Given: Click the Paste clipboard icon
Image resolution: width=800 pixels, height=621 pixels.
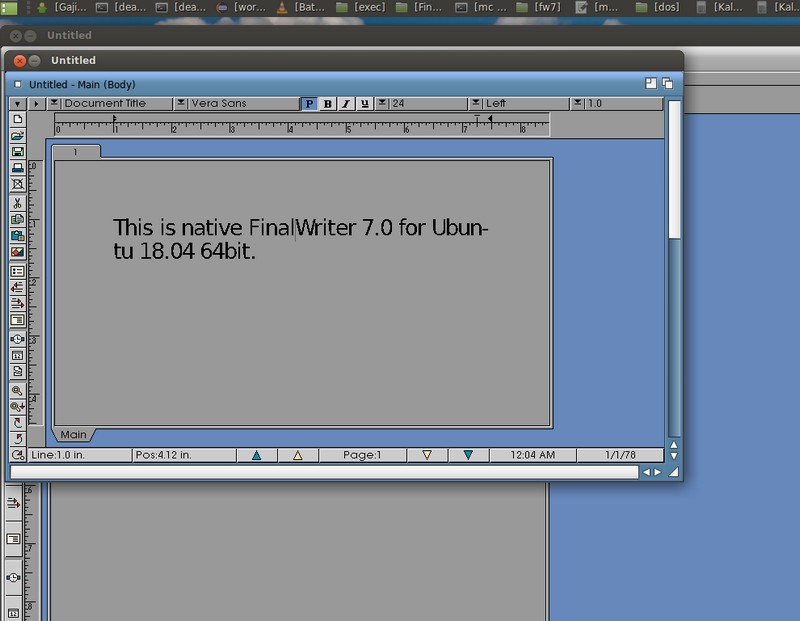Looking at the screenshot, I should pyautogui.click(x=17, y=236).
